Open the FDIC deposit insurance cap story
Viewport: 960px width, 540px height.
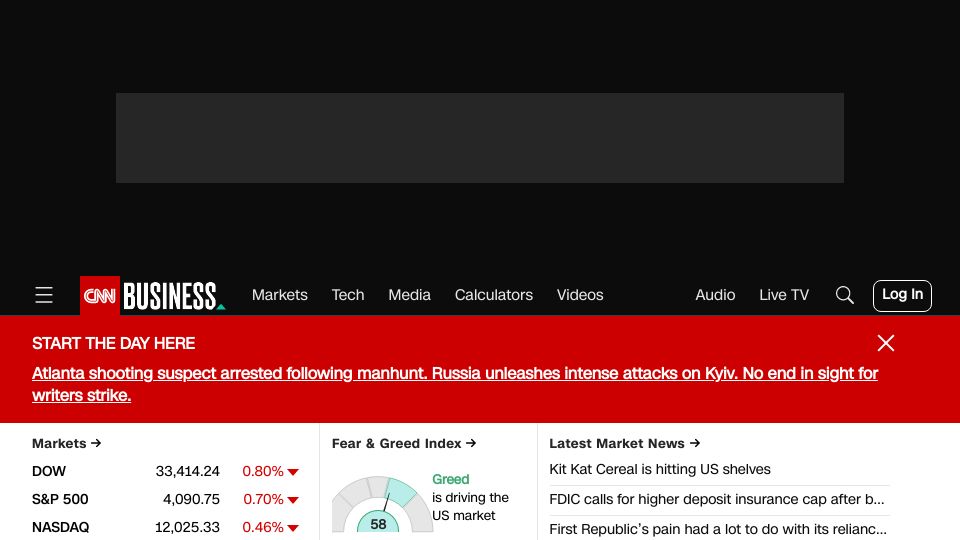(x=717, y=500)
